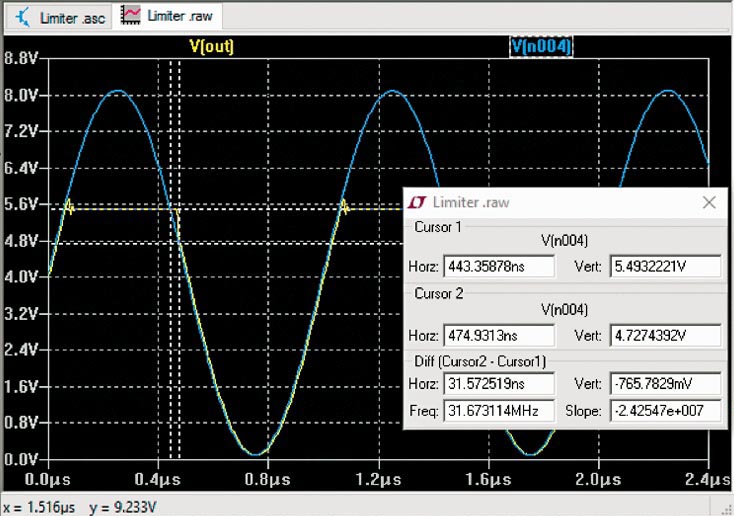Click the Cursor 1 Horz field

[498, 267]
